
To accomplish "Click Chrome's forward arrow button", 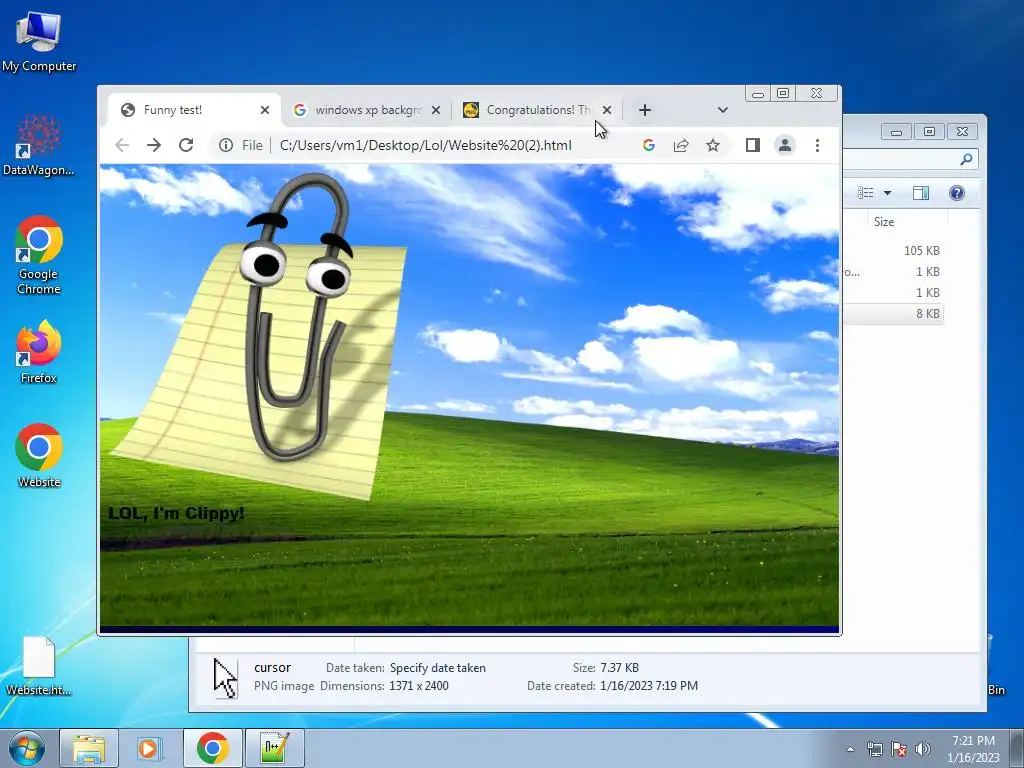I will point(153,145).
